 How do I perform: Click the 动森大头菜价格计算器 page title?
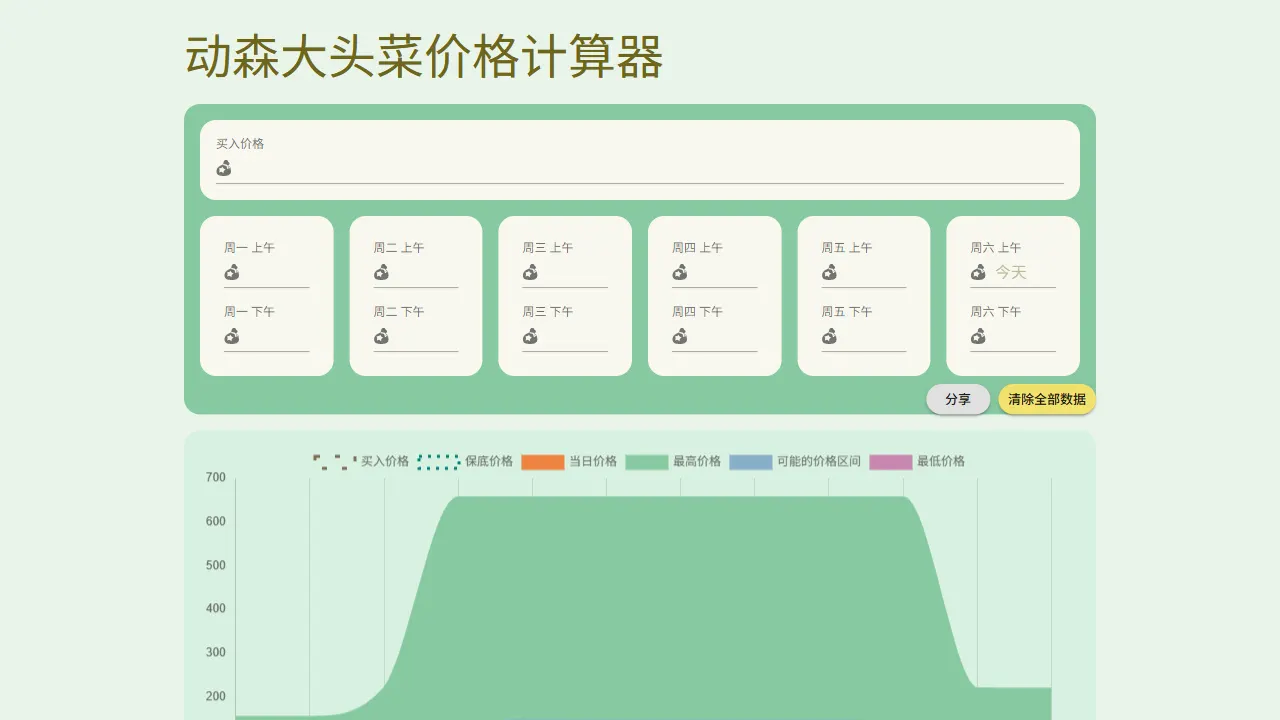[425, 56]
